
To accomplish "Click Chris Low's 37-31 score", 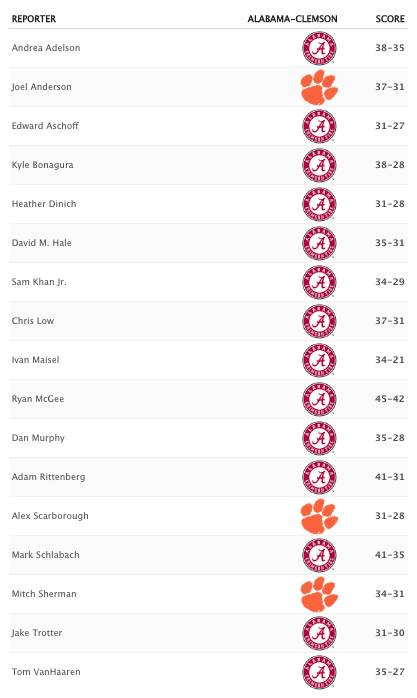I will pos(390,321).
